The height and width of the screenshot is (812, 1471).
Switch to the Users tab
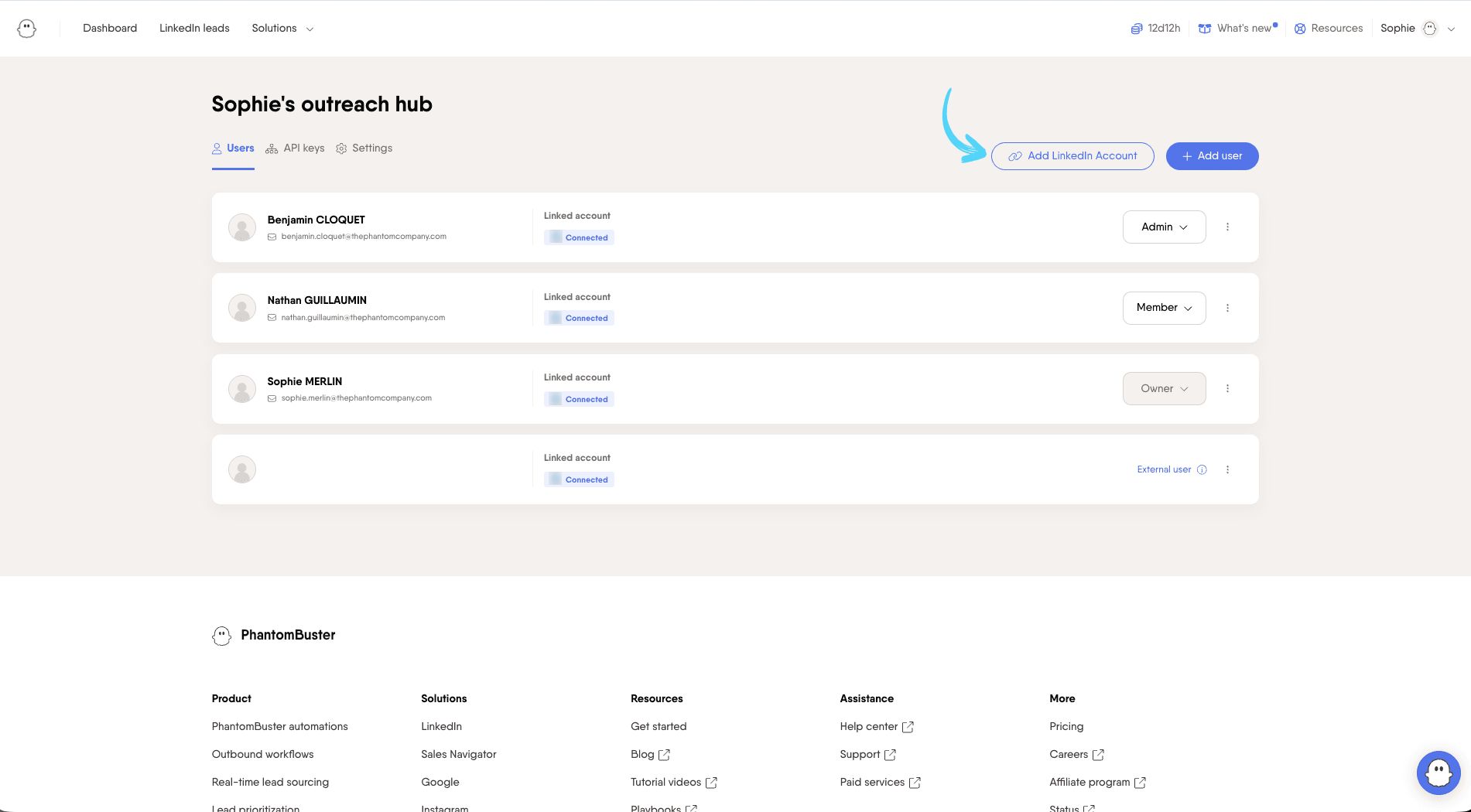point(233,148)
